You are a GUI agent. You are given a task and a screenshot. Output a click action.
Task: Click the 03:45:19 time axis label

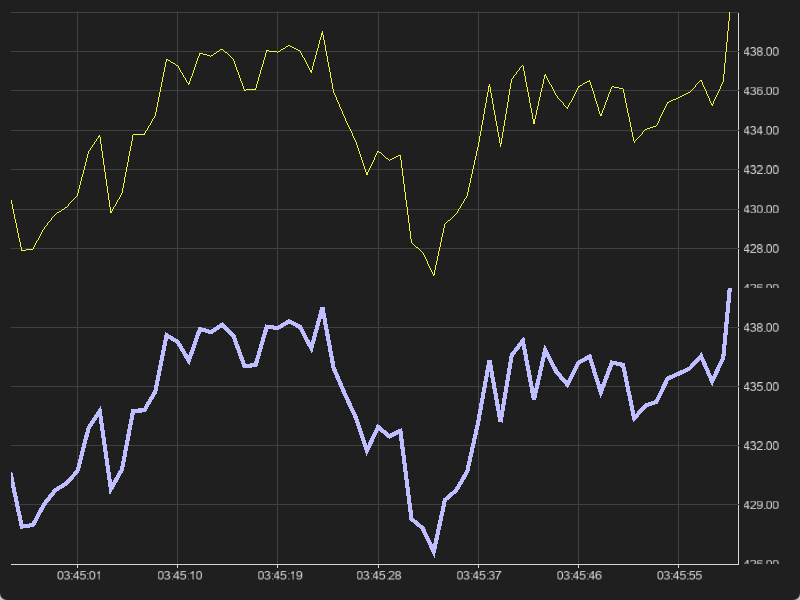(279, 577)
